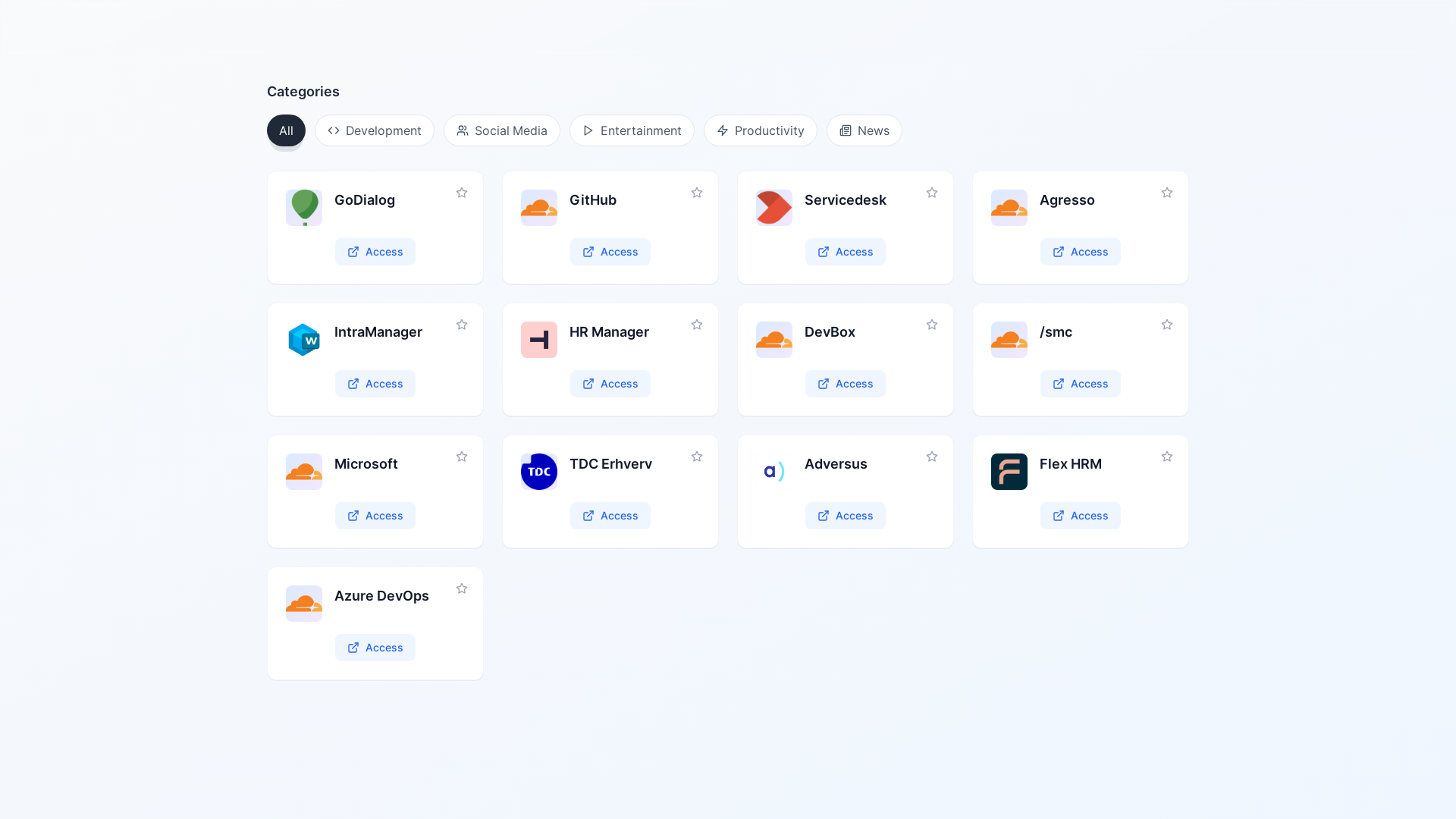Click Access on the GitHub card
The image size is (1456, 819).
(610, 252)
